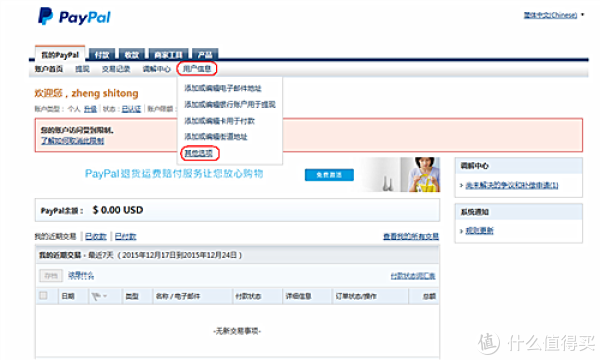Viewport: 600px width, 360px height.
Task: Open the language selector dropdown arrow
Action: point(583,15)
